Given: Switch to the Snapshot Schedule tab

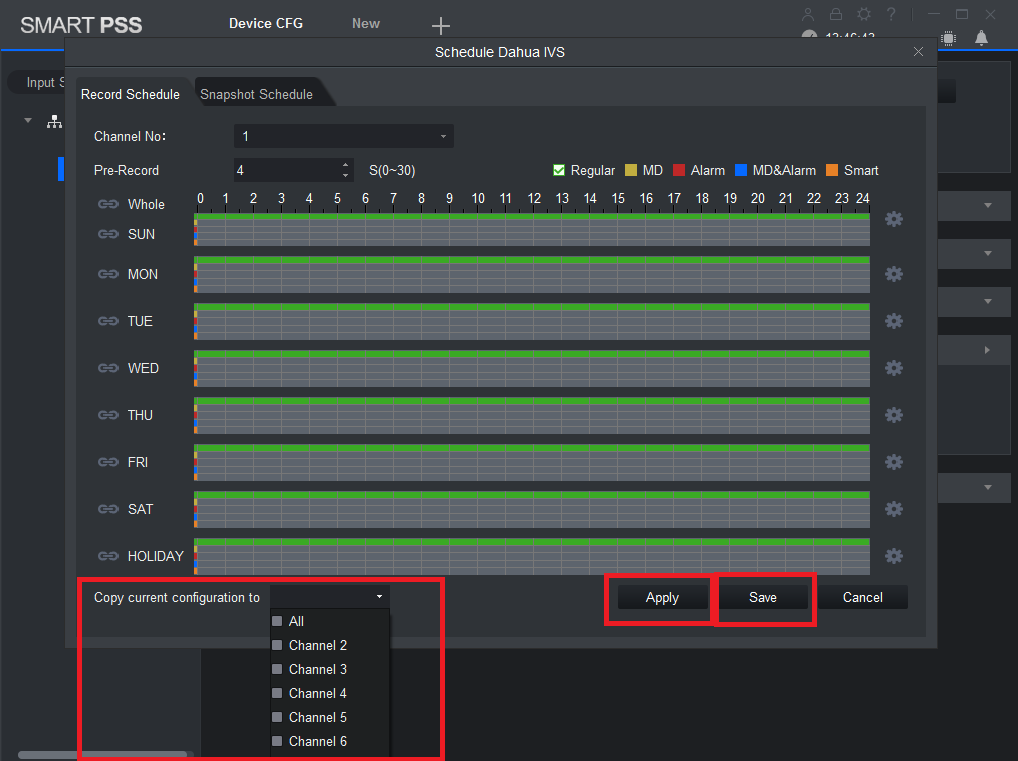Looking at the screenshot, I should pyautogui.click(x=256, y=94).
